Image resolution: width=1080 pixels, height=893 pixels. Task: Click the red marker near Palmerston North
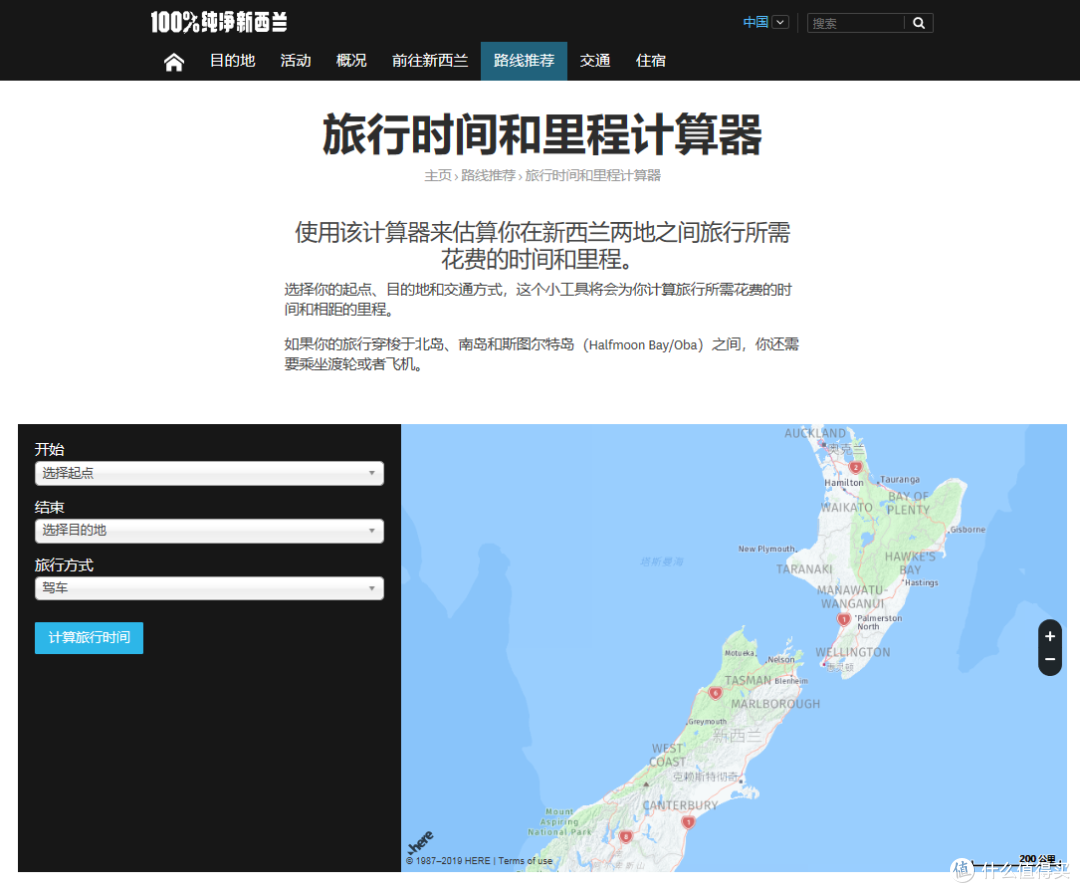[x=843, y=620]
